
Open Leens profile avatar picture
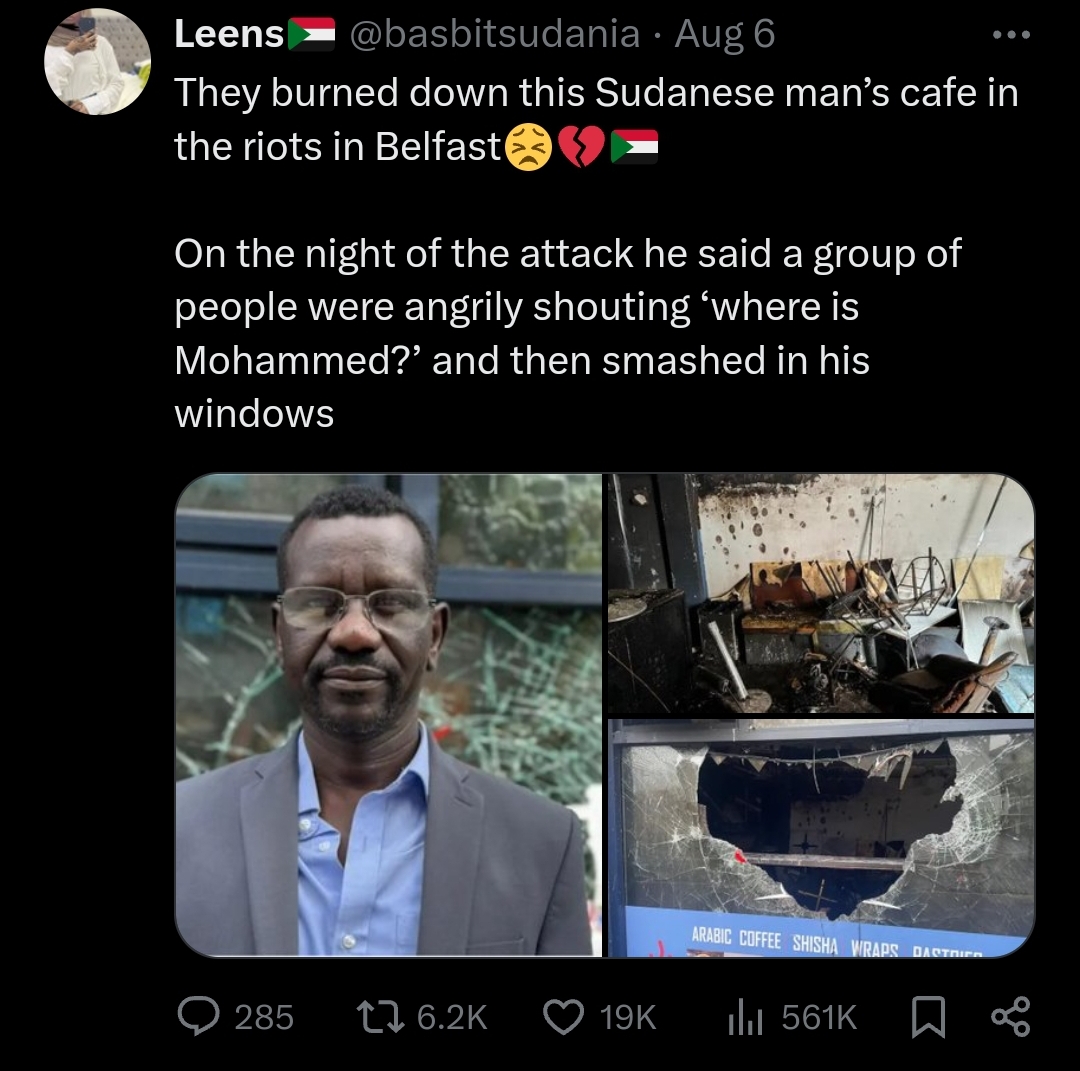point(97,61)
